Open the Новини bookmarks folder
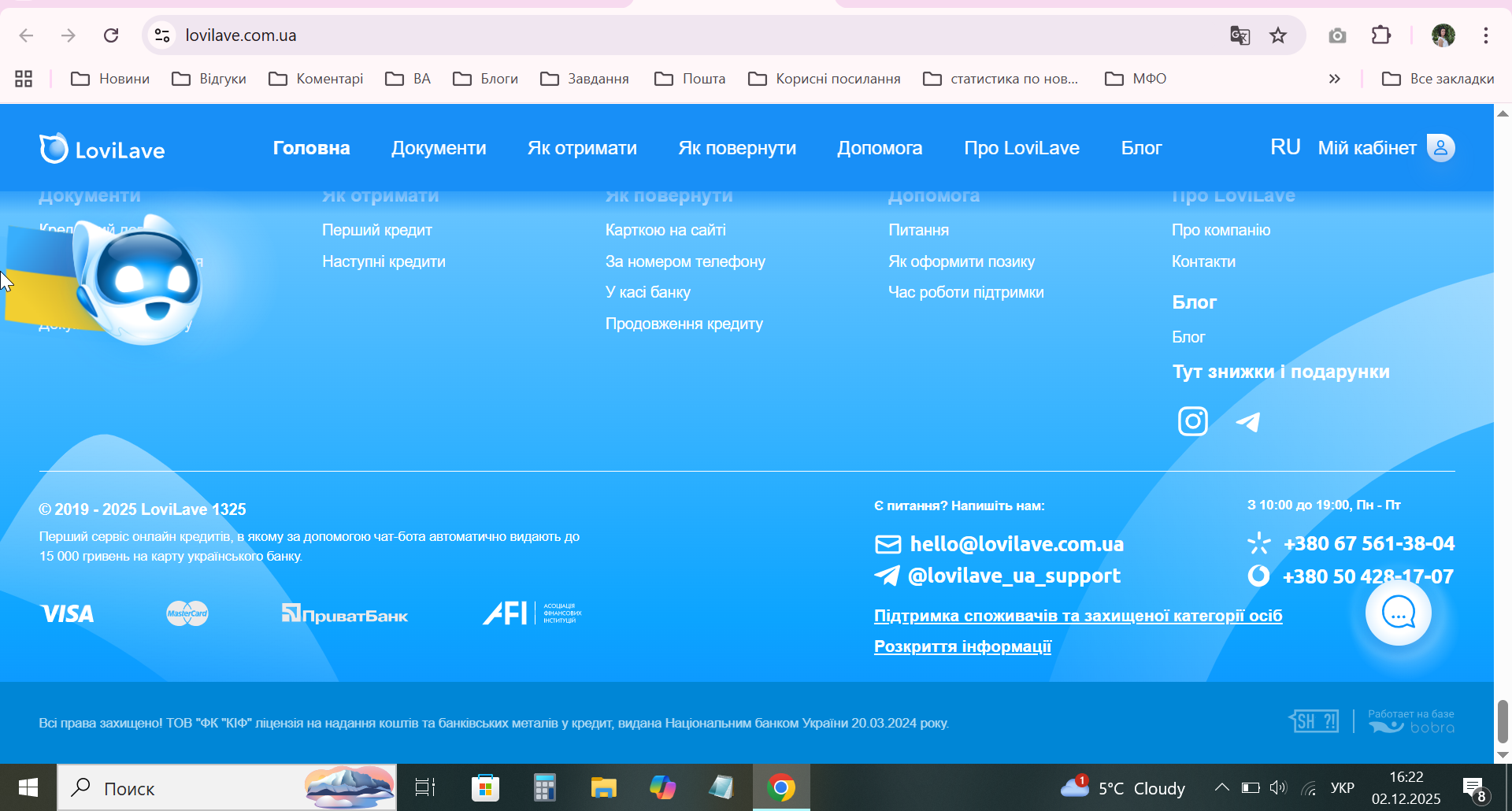This screenshot has width=1512, height=811. pos(110,79)
